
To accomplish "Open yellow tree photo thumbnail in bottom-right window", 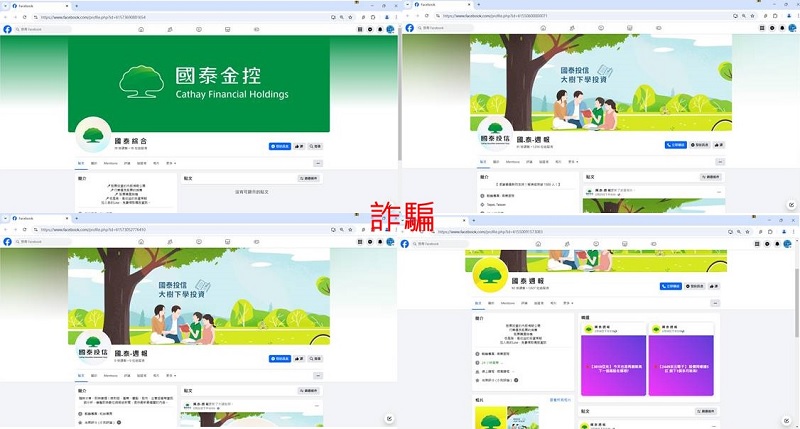I will point(490,418).
